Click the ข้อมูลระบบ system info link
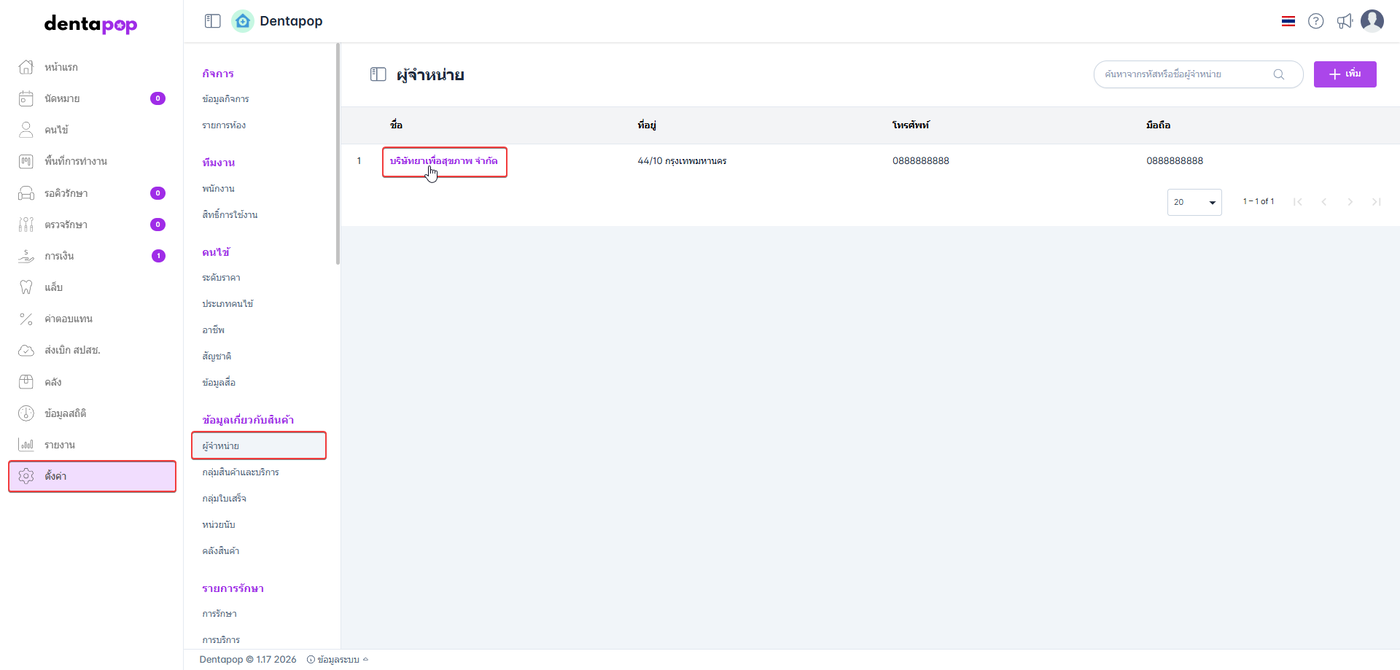This screenshot has width=1400, height=670. [x=338, y=659]
